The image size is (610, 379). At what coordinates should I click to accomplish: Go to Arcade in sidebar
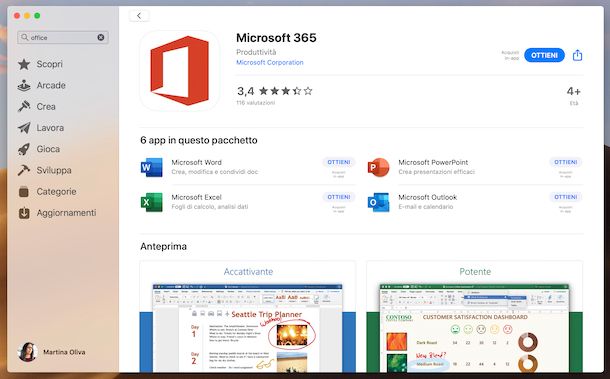click(x=51, y=85)
